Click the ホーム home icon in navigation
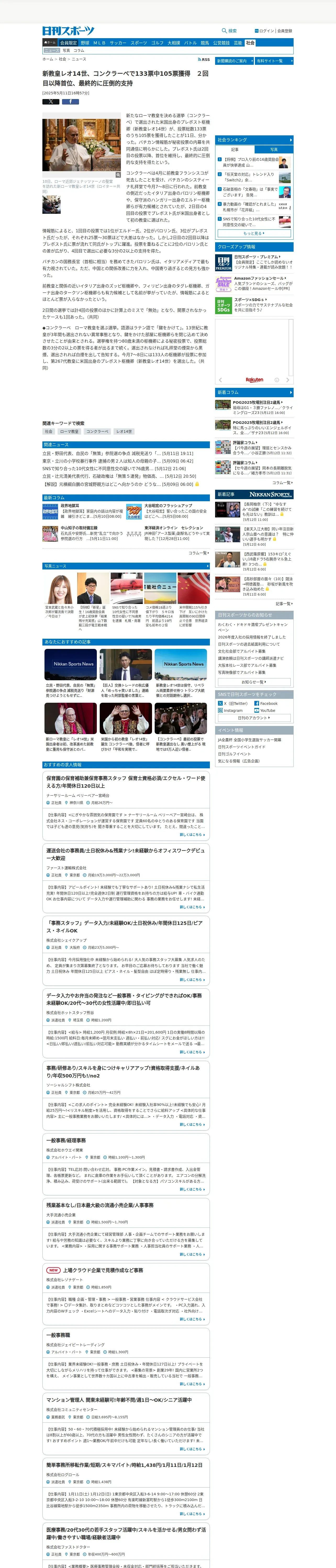The image size is (336, 1568). pyautogui.click(x=50, y=43)
